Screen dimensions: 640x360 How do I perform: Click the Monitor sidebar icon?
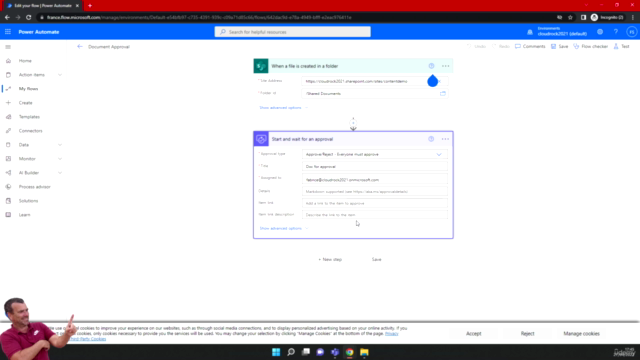(x=8, y=159)
